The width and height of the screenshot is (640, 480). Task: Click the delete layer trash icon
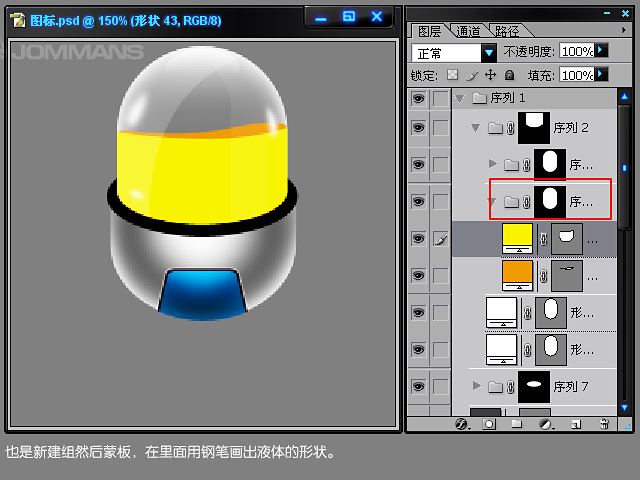603,424
